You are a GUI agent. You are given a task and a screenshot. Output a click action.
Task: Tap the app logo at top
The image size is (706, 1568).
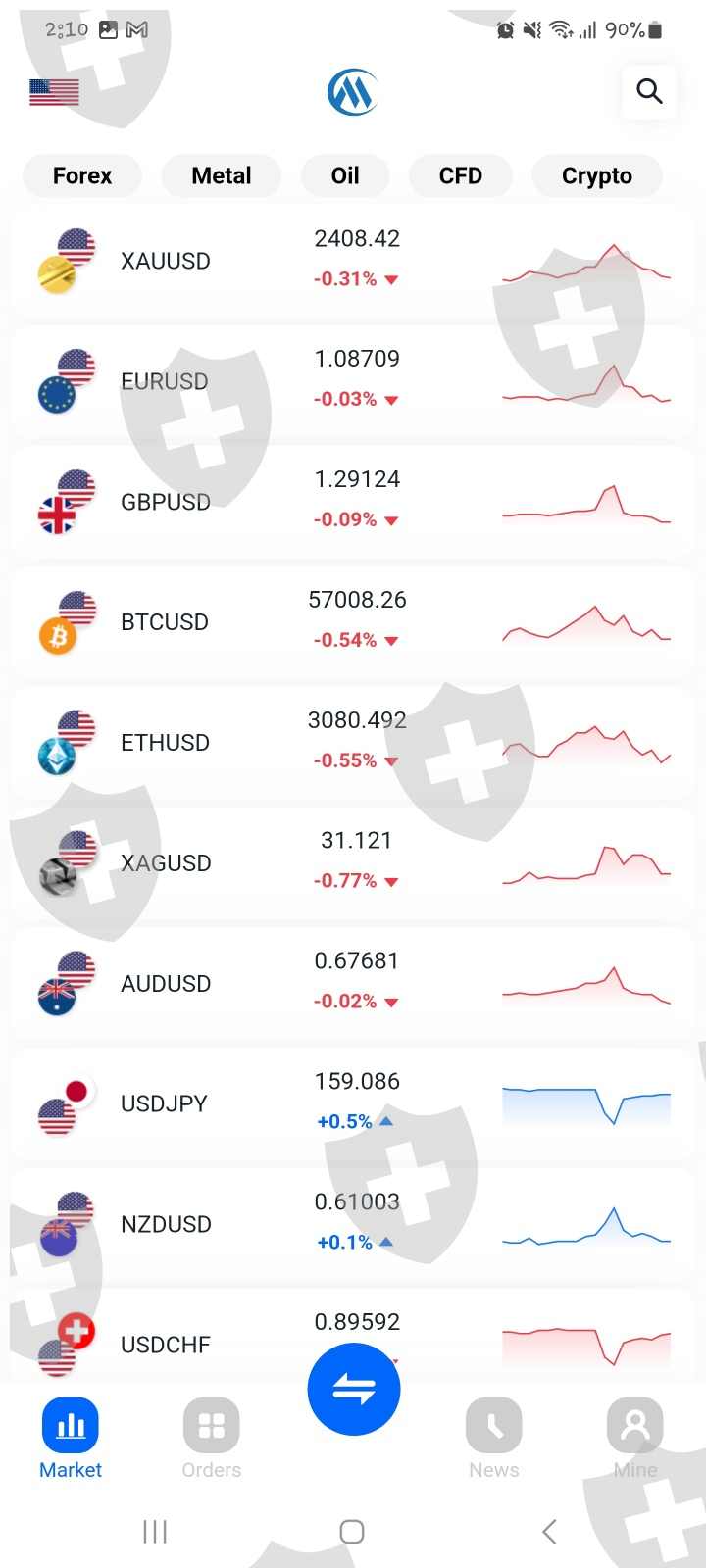(x=352, y=92)
